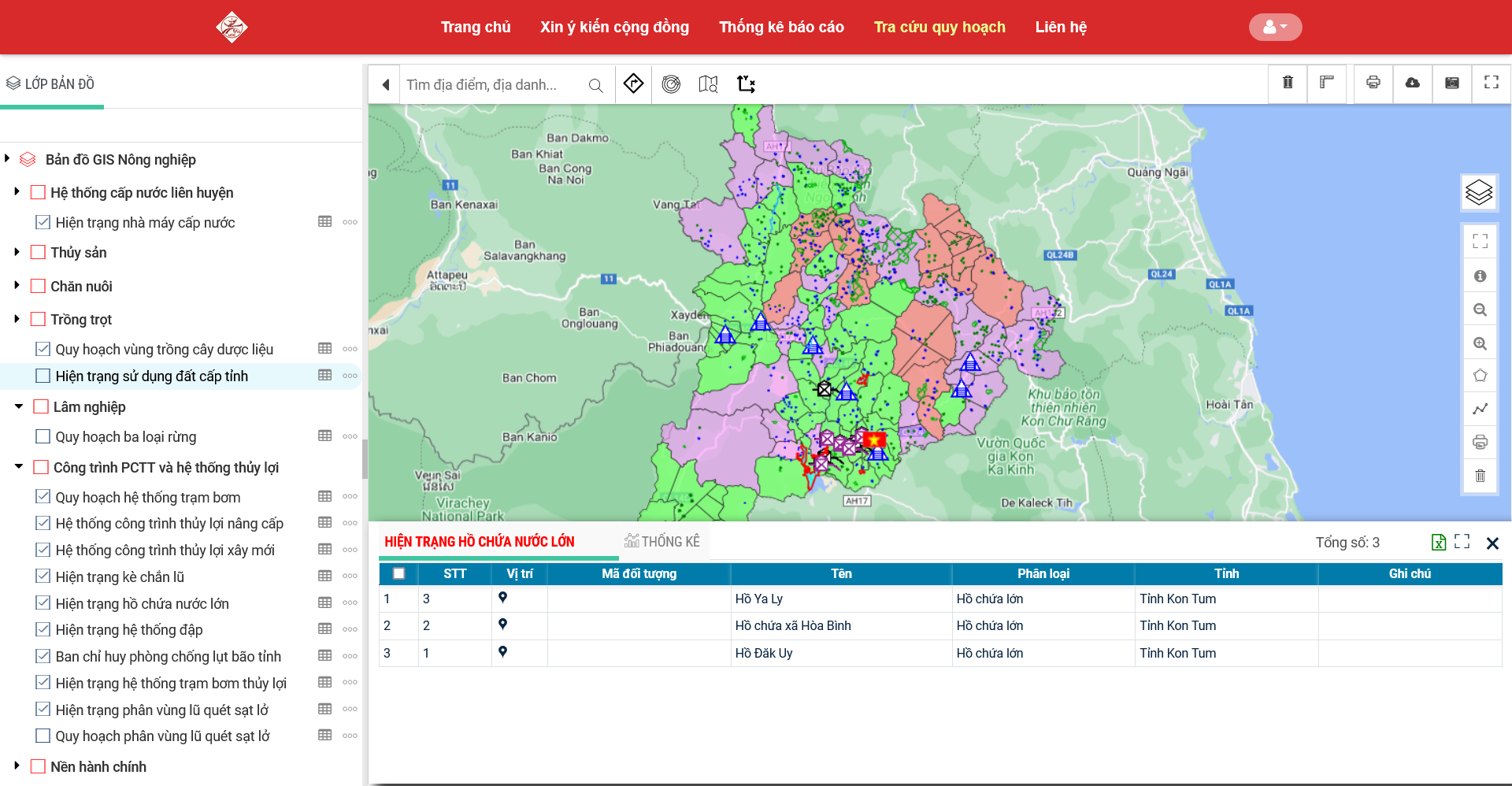Open the Thống kê báo cáo menu
This screenshot has height=786, width=1512.
point(780,27)
